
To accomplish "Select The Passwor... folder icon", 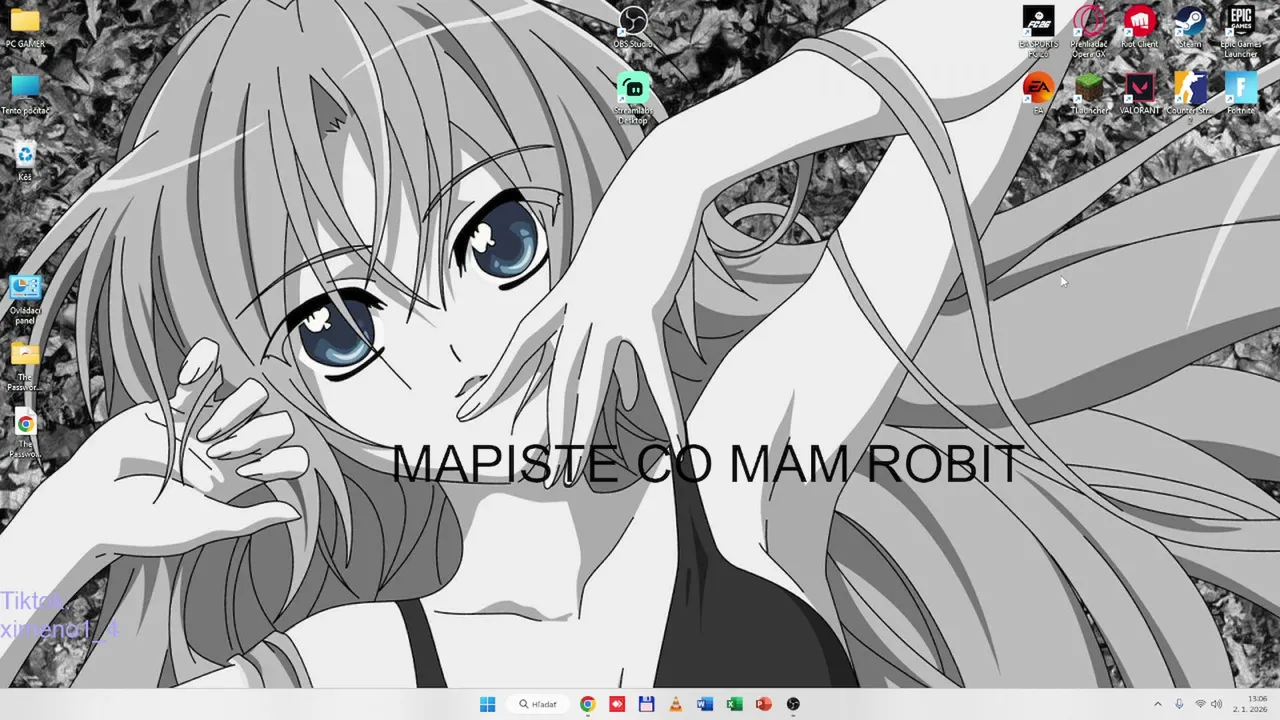I will pyautogui.click(x=25, y=367).
